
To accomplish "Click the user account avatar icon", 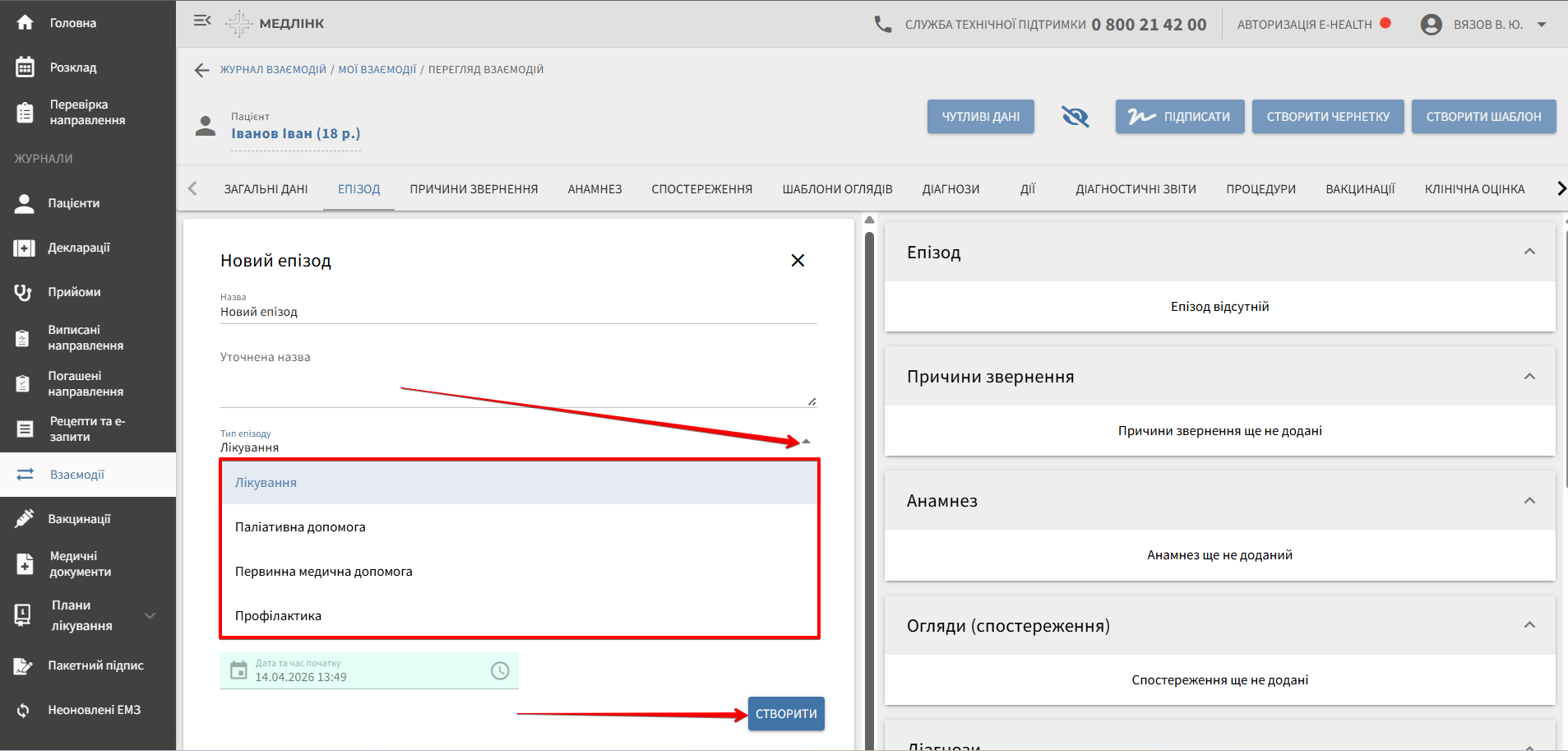I will (1431, 25).
